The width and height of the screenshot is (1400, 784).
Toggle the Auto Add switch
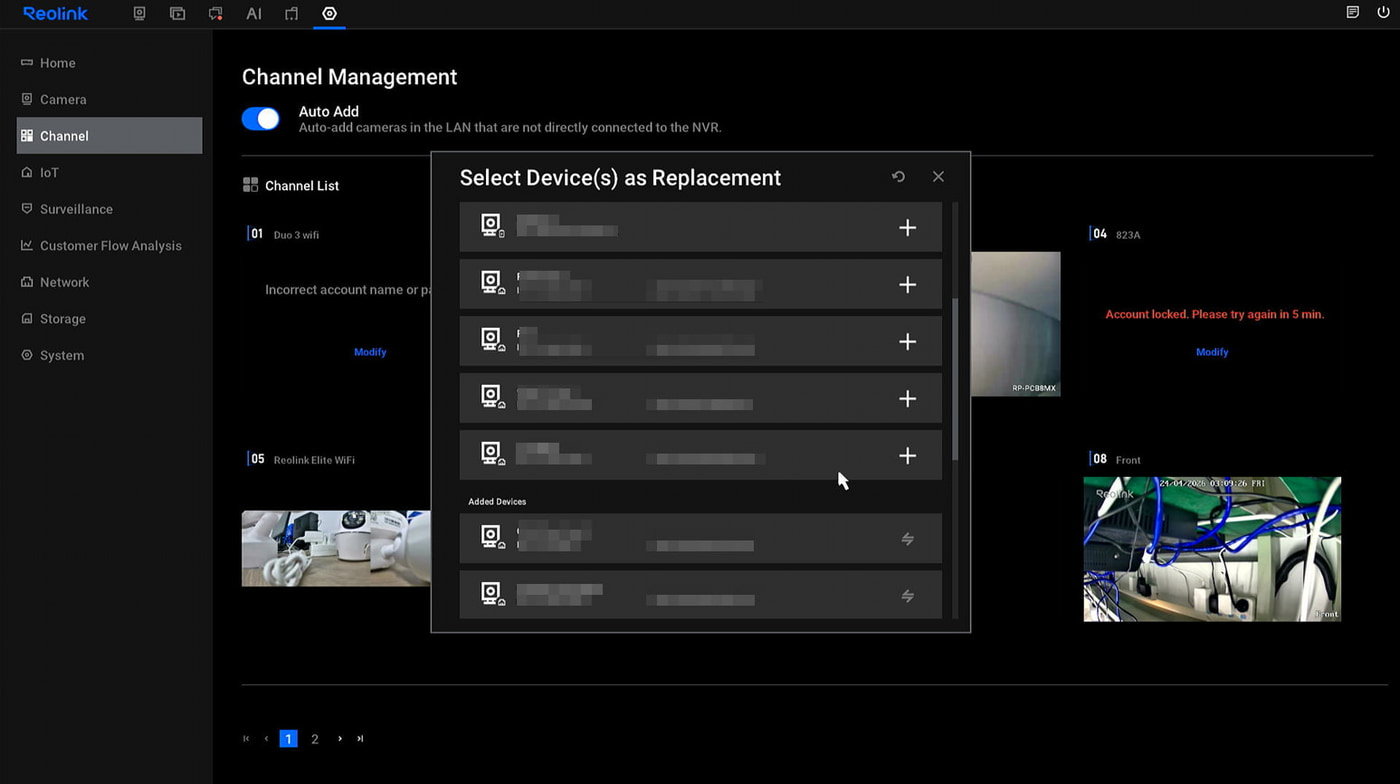[261, 119]
